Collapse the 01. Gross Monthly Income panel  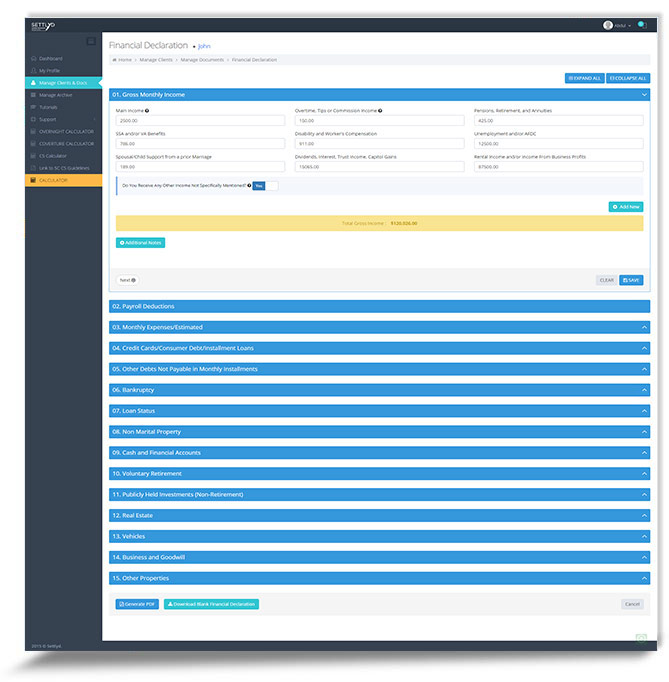point(643,94)
